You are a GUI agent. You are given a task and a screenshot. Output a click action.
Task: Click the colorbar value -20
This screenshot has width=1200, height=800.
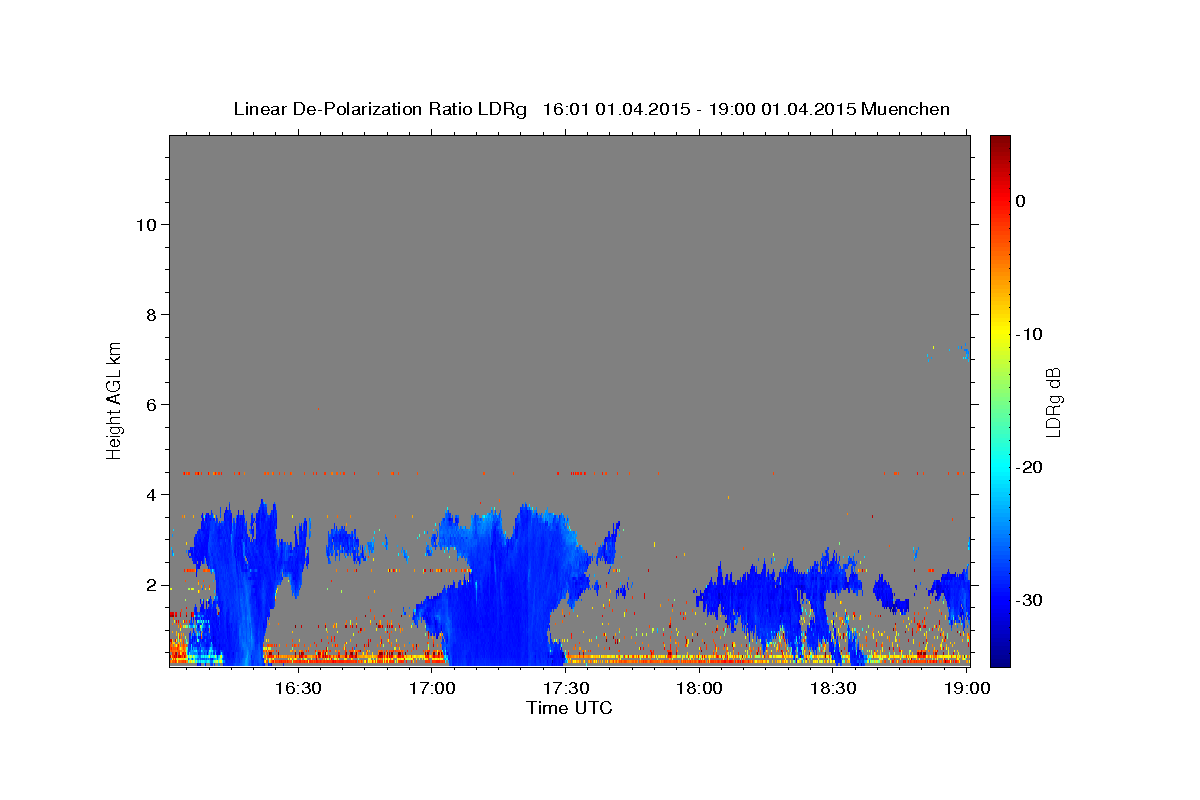point(1029,467)
